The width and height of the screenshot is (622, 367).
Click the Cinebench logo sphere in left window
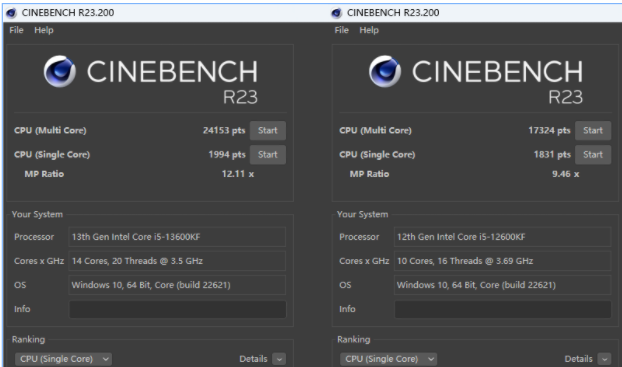click(60, 71)
